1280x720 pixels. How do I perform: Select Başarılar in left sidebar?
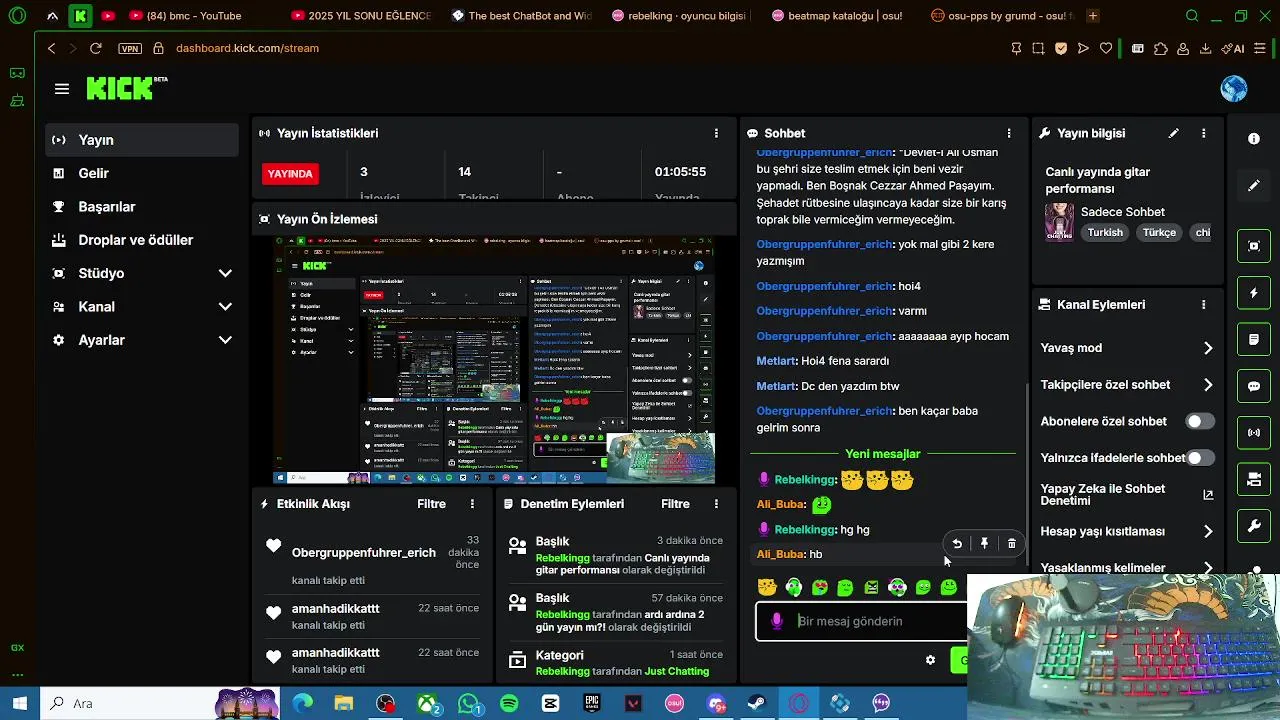click(x=142, y=207)
